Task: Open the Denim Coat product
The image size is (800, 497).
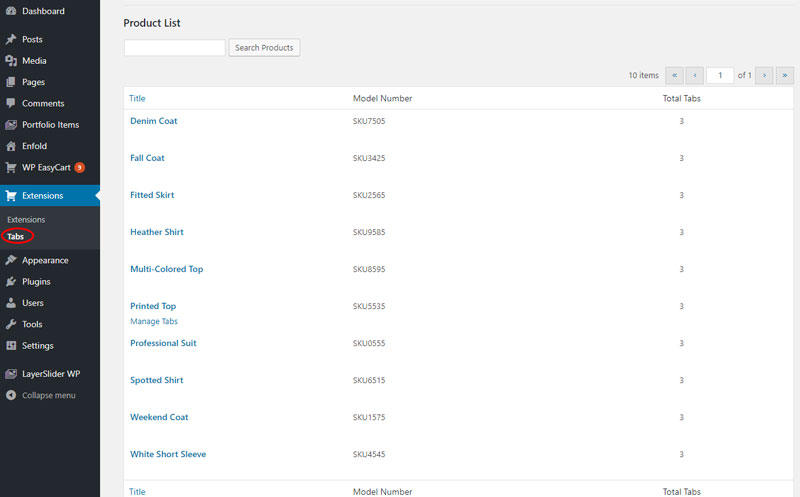Action: click(x=154, y=121)
